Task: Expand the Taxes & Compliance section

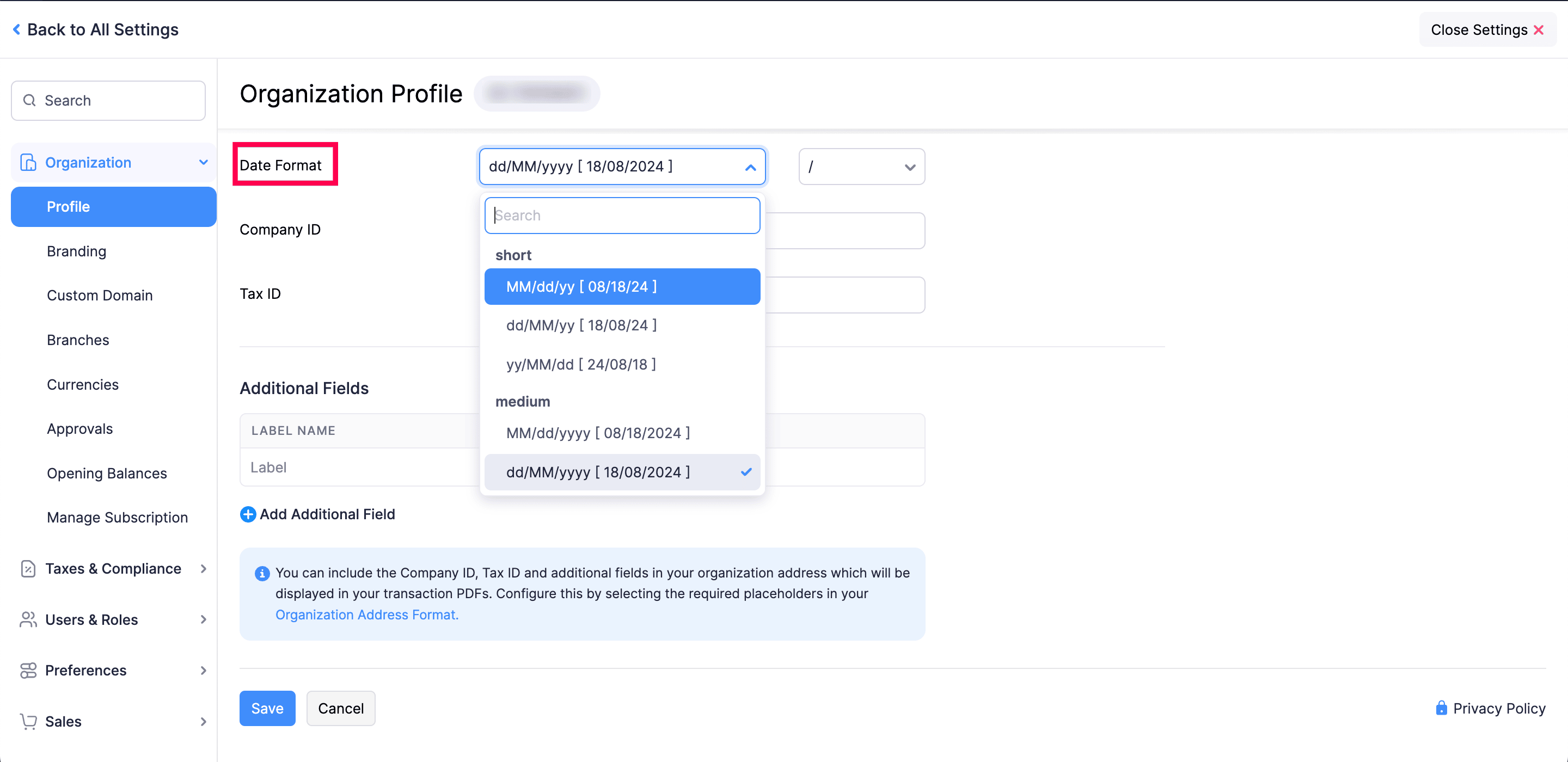Action: click(x=203, y=568)
